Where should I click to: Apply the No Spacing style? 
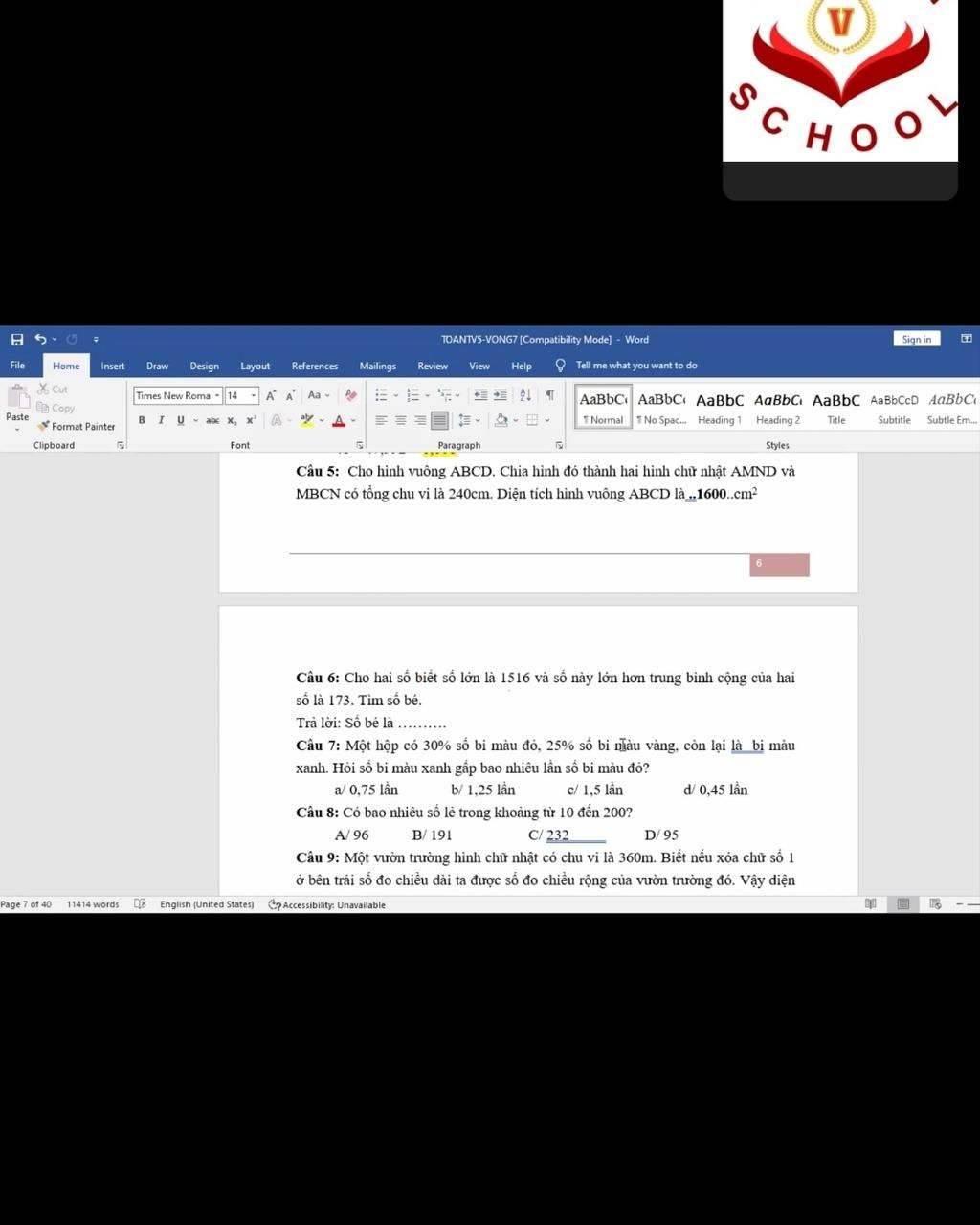tap(661, 407)
